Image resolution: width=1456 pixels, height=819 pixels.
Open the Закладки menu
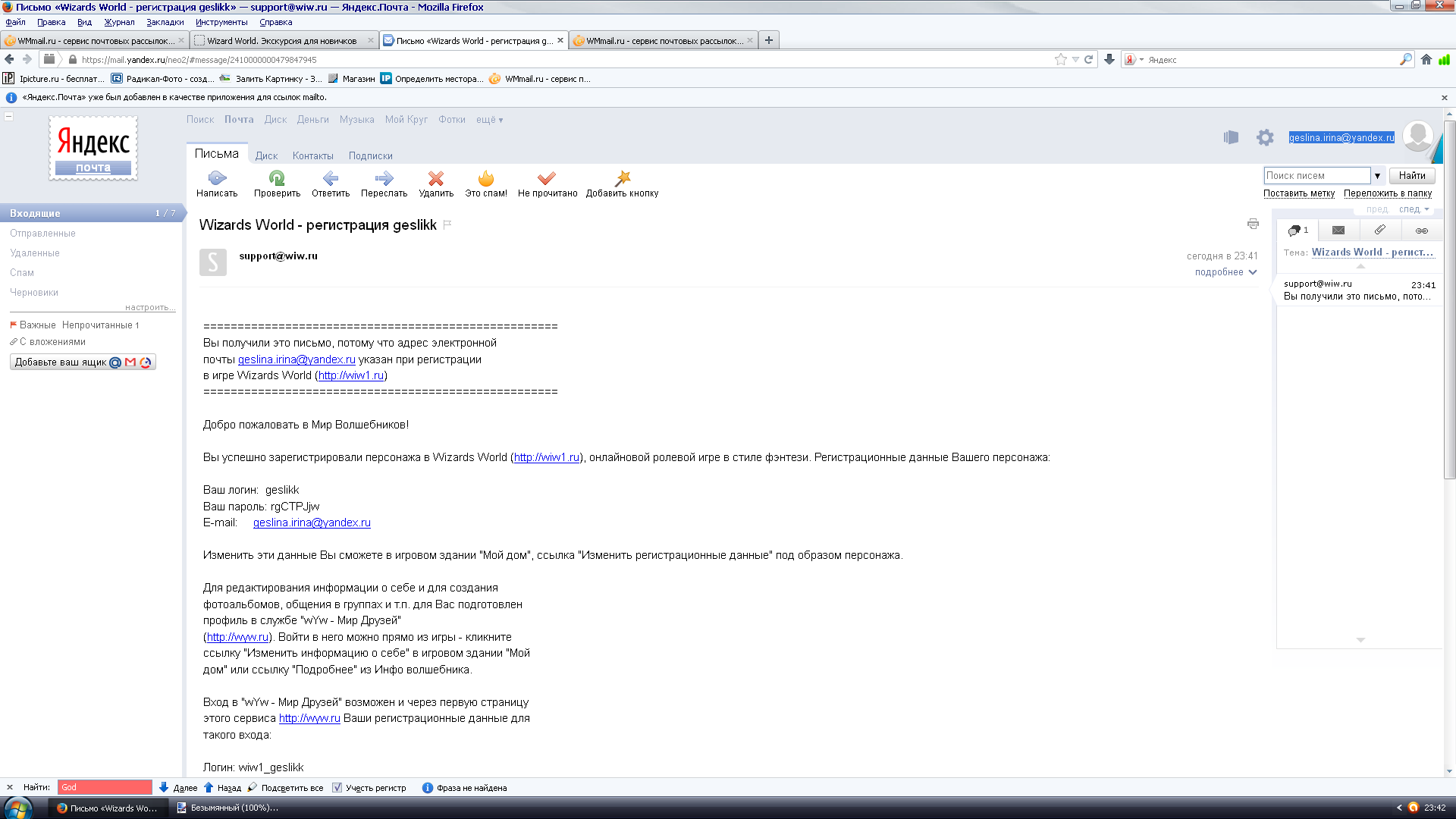165,22
